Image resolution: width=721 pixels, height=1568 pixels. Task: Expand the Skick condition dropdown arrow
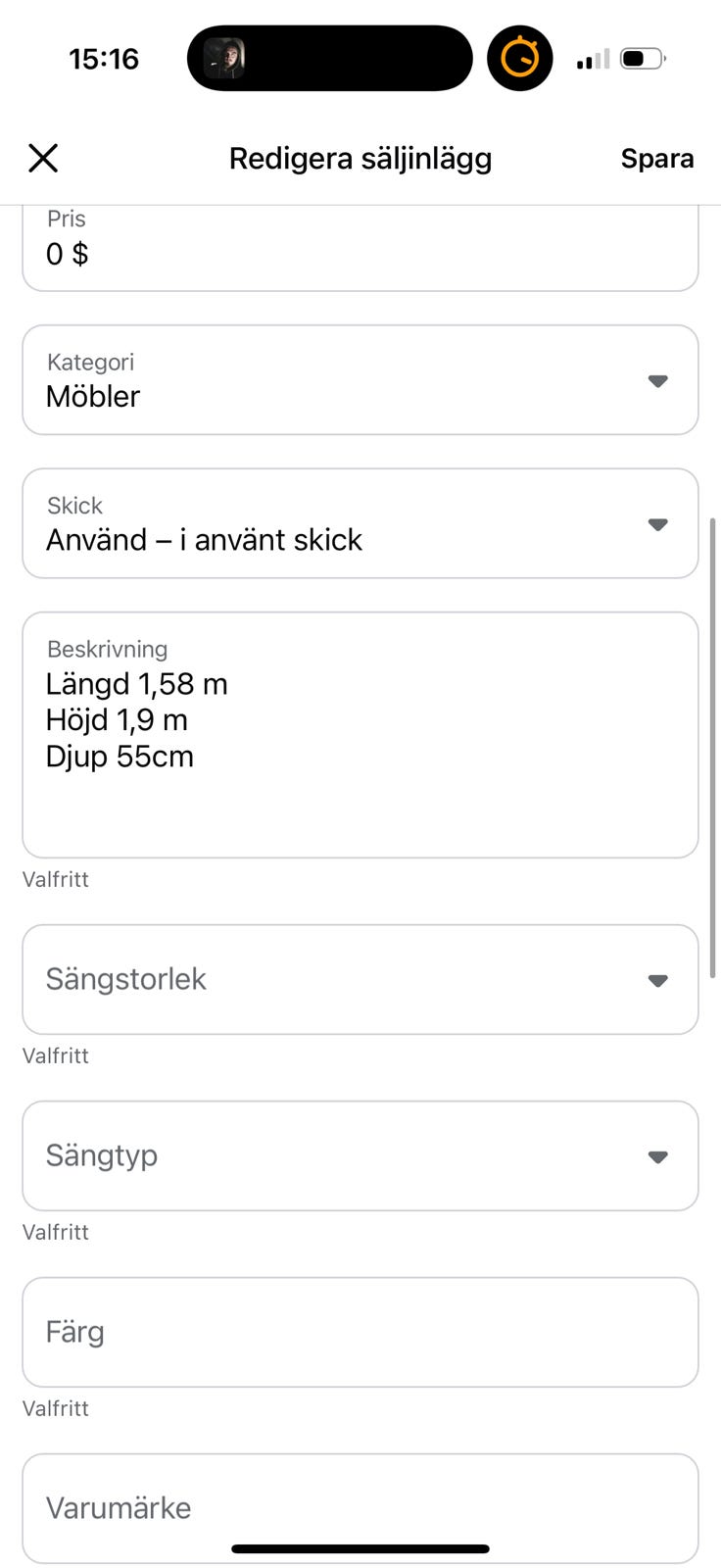click(658, 524)
